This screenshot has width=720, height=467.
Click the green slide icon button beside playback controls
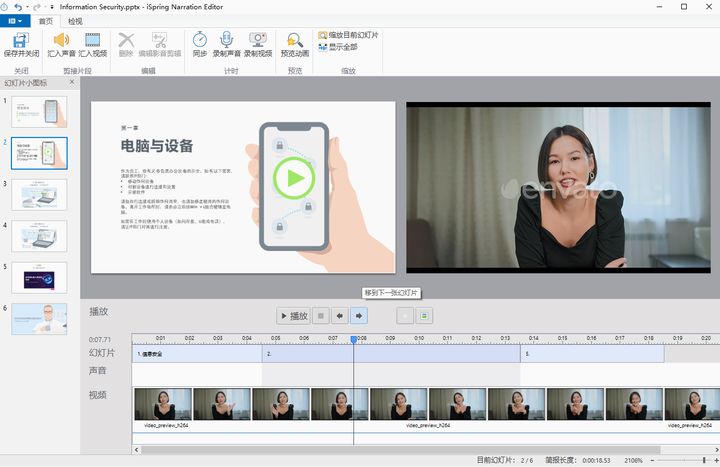pyautogui.click(x=424, y=315)
